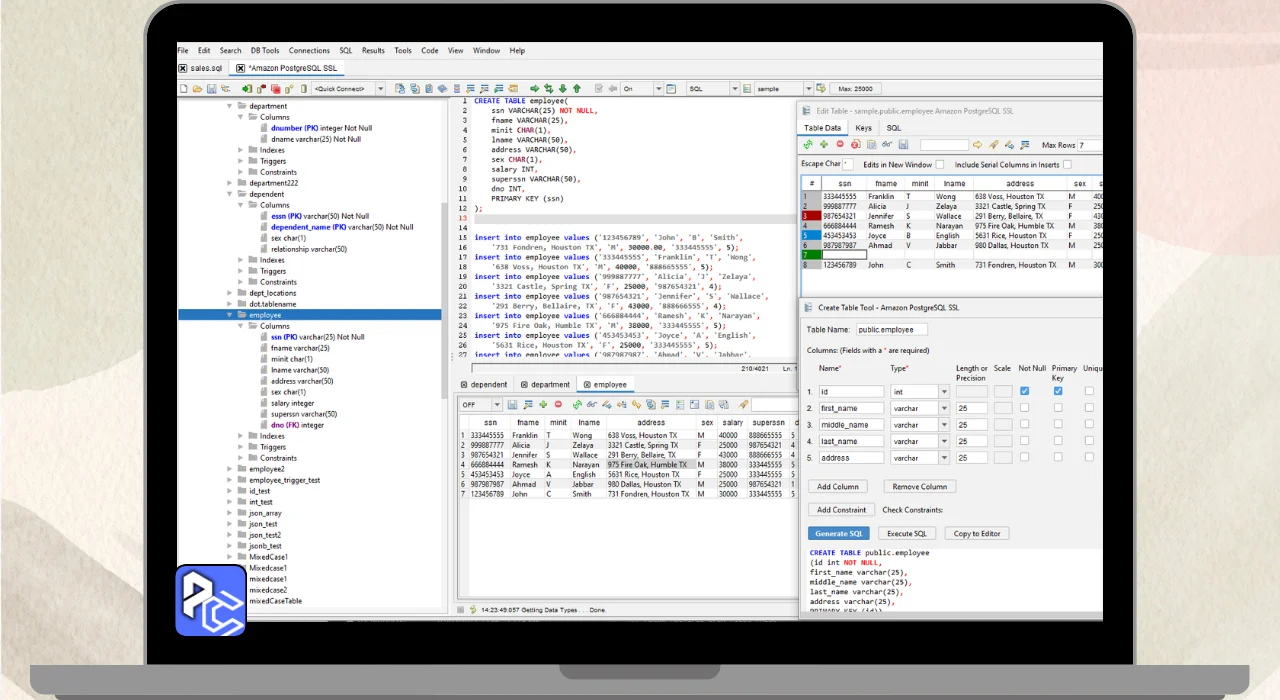Click green plus icon in results grid toolbar
The width and height of the screenshot is (1280, 700).
(542, 405)
